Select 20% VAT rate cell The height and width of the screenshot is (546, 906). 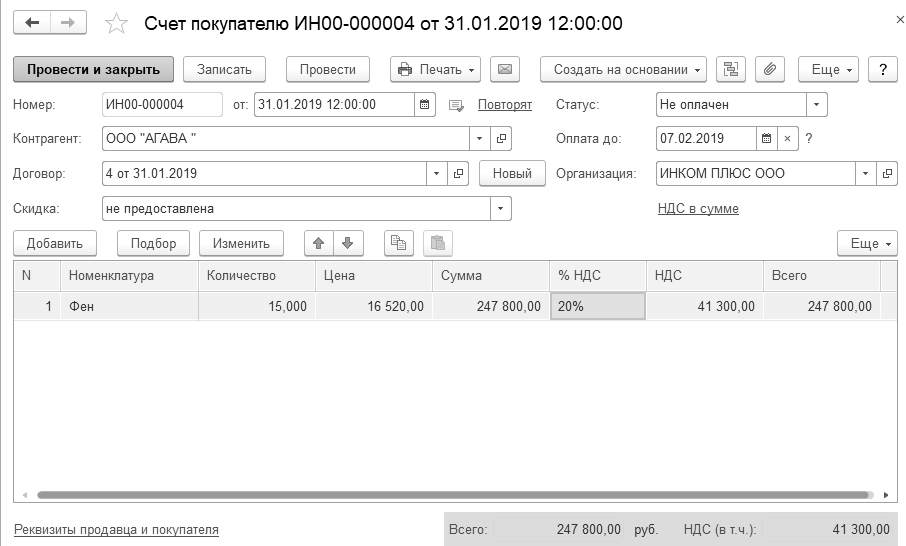coord(598,306)
